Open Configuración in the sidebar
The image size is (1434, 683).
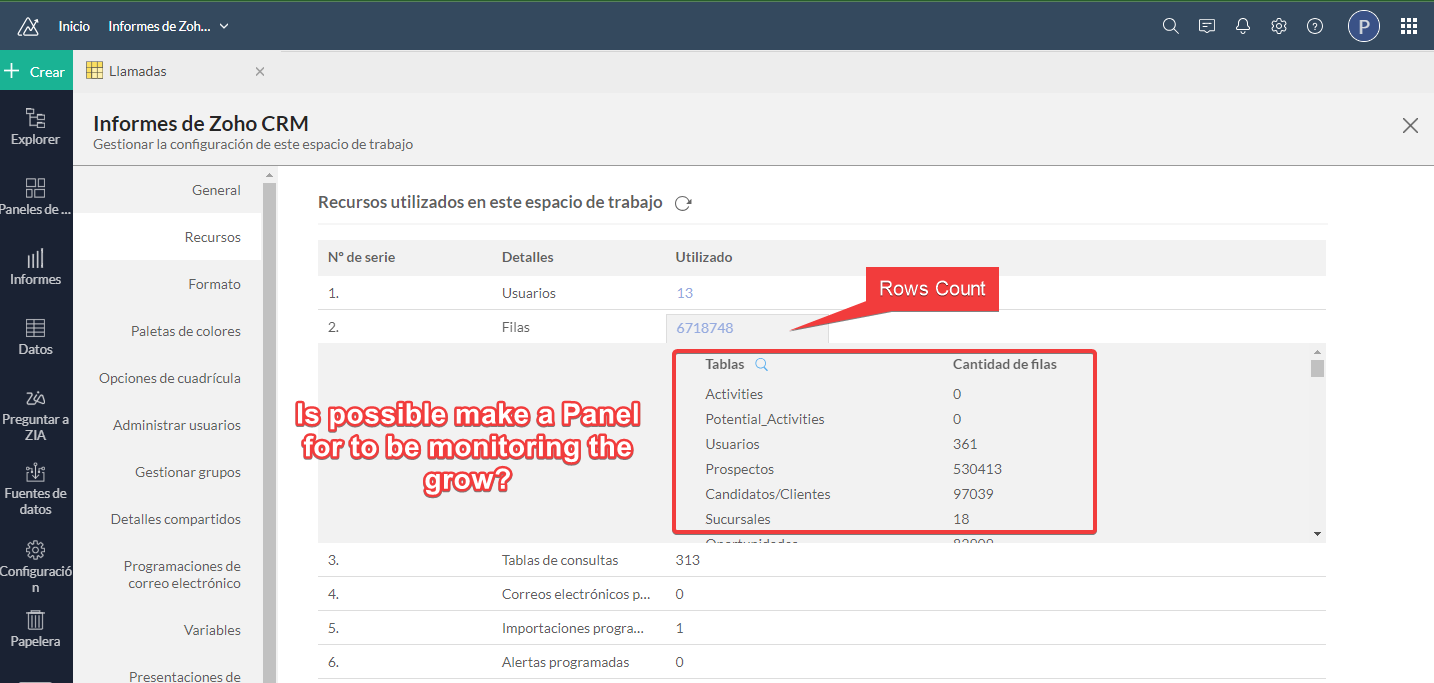pos(36,567)
